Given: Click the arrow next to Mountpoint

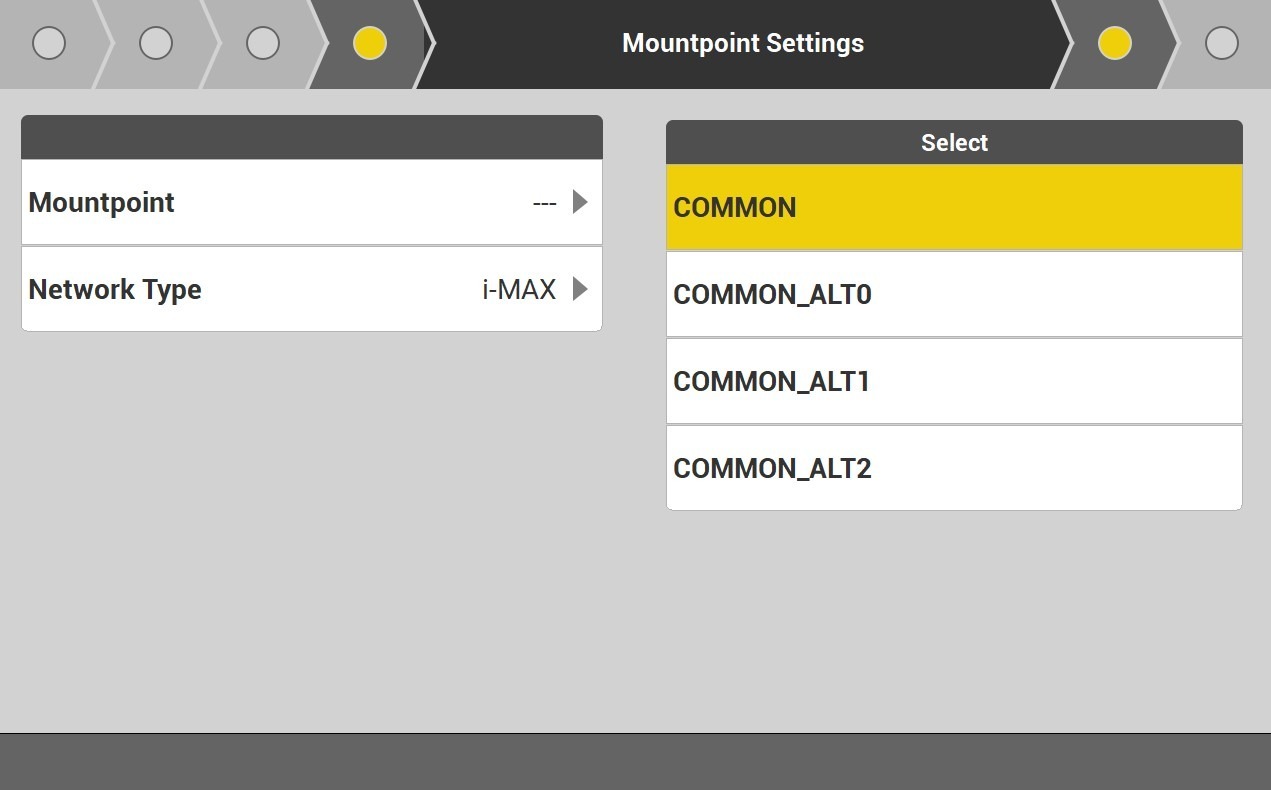Looking at the screenshot, I should click(580, 202).
